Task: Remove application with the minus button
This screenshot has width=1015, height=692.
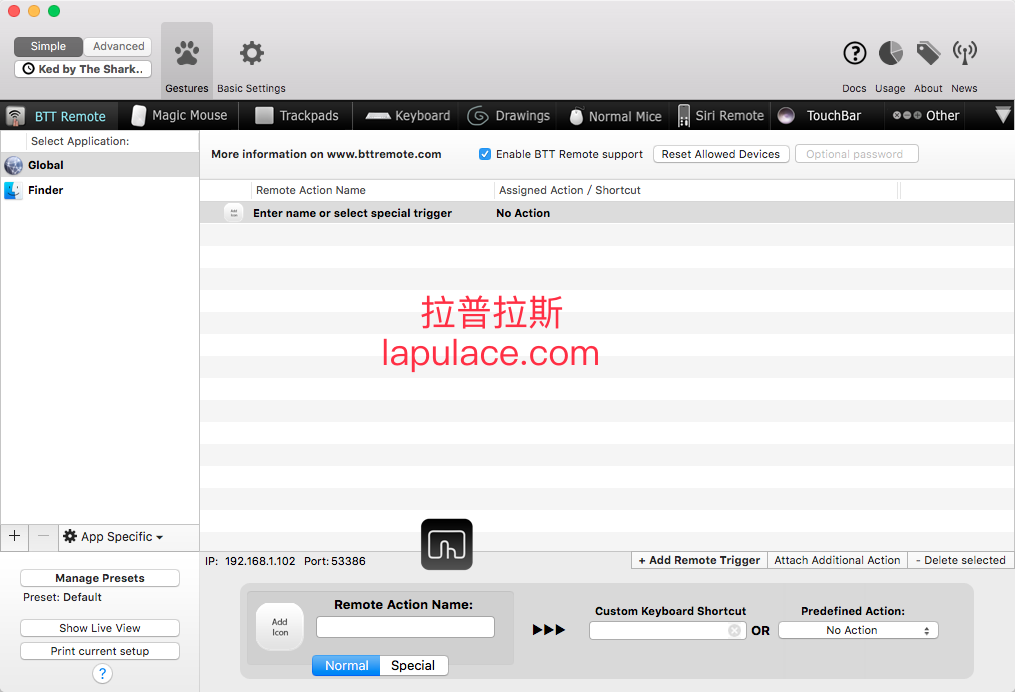Action: 43,536
